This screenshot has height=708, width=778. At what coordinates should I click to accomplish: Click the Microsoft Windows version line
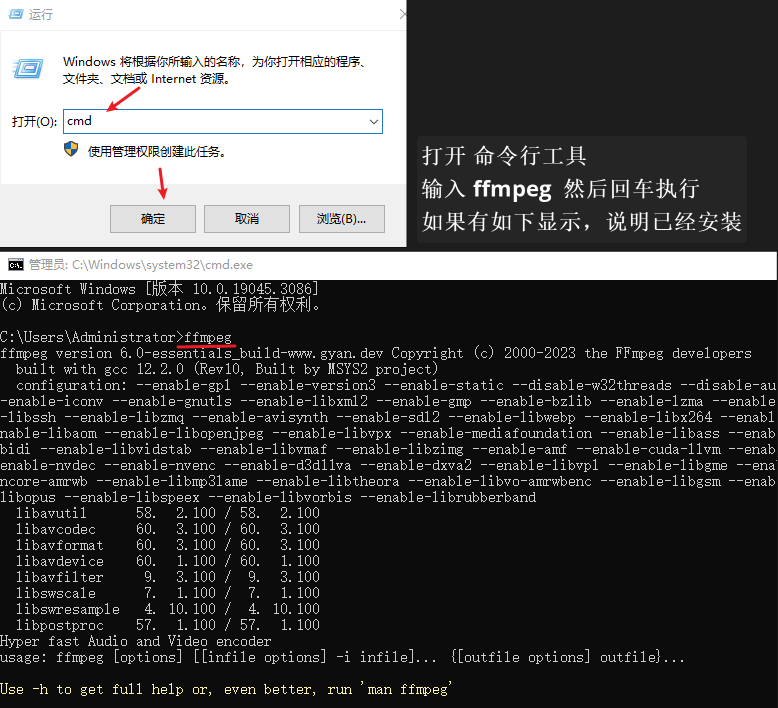click(x=159, y=289)
